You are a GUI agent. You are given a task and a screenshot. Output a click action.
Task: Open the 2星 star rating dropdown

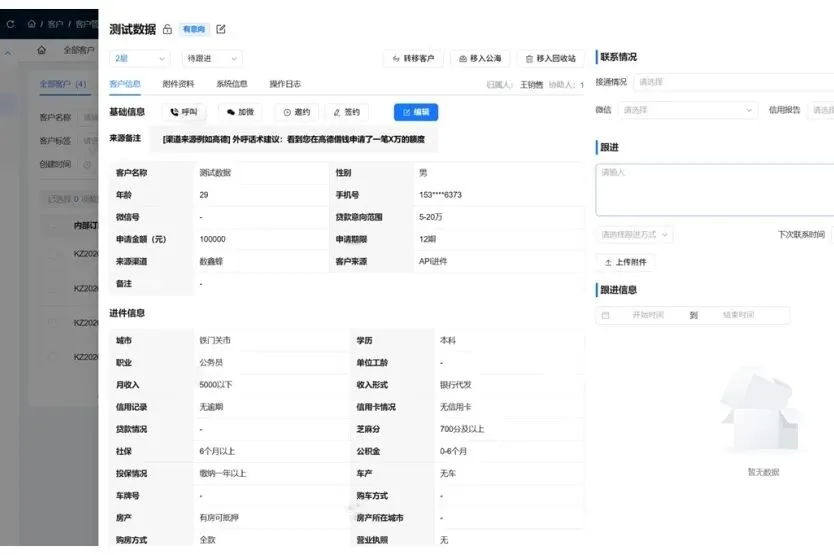(140, 58)
